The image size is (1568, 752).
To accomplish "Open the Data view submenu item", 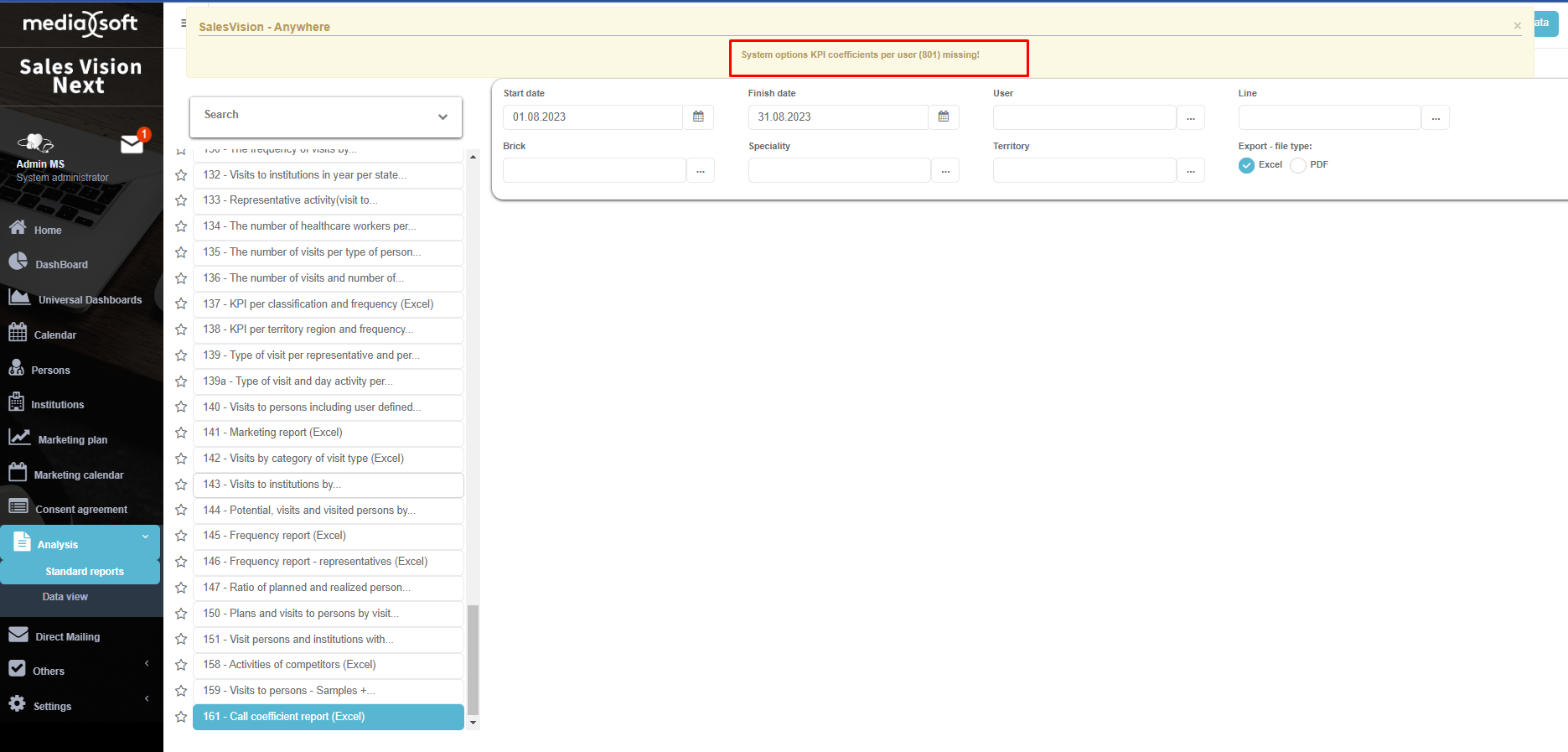I will 65,597.
